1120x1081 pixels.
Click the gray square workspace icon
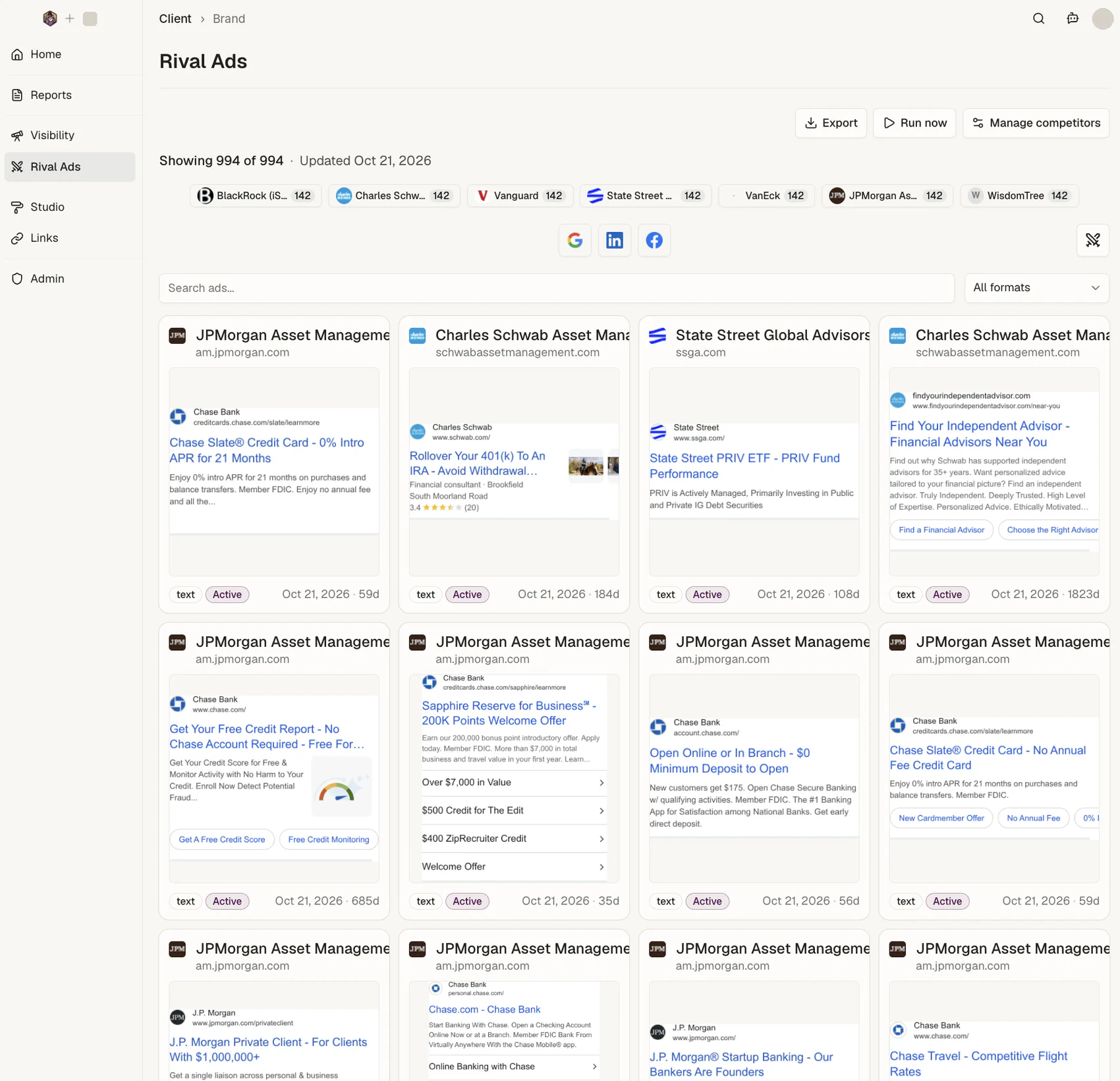click(x=90, y=18)
